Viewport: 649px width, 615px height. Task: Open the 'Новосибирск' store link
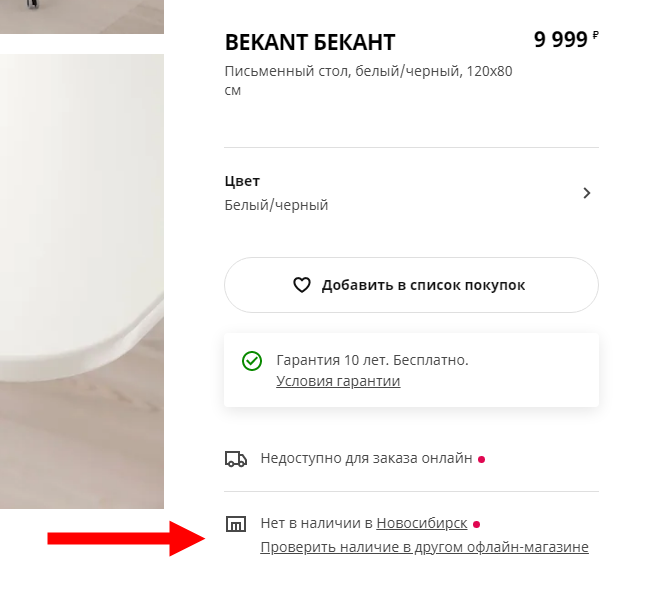pos(421,523)
